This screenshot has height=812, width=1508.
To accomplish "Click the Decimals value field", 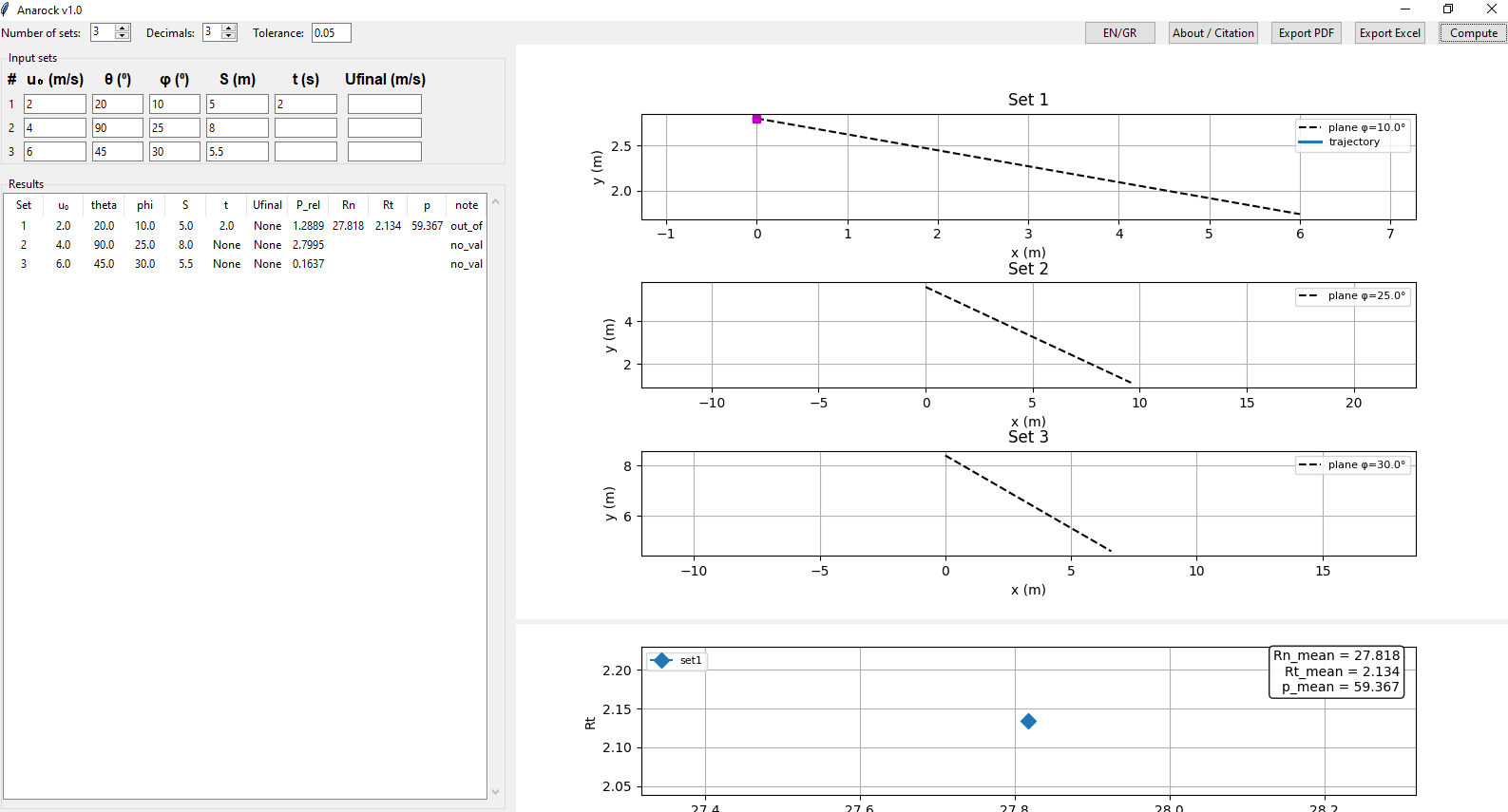I will pos(211,32).
